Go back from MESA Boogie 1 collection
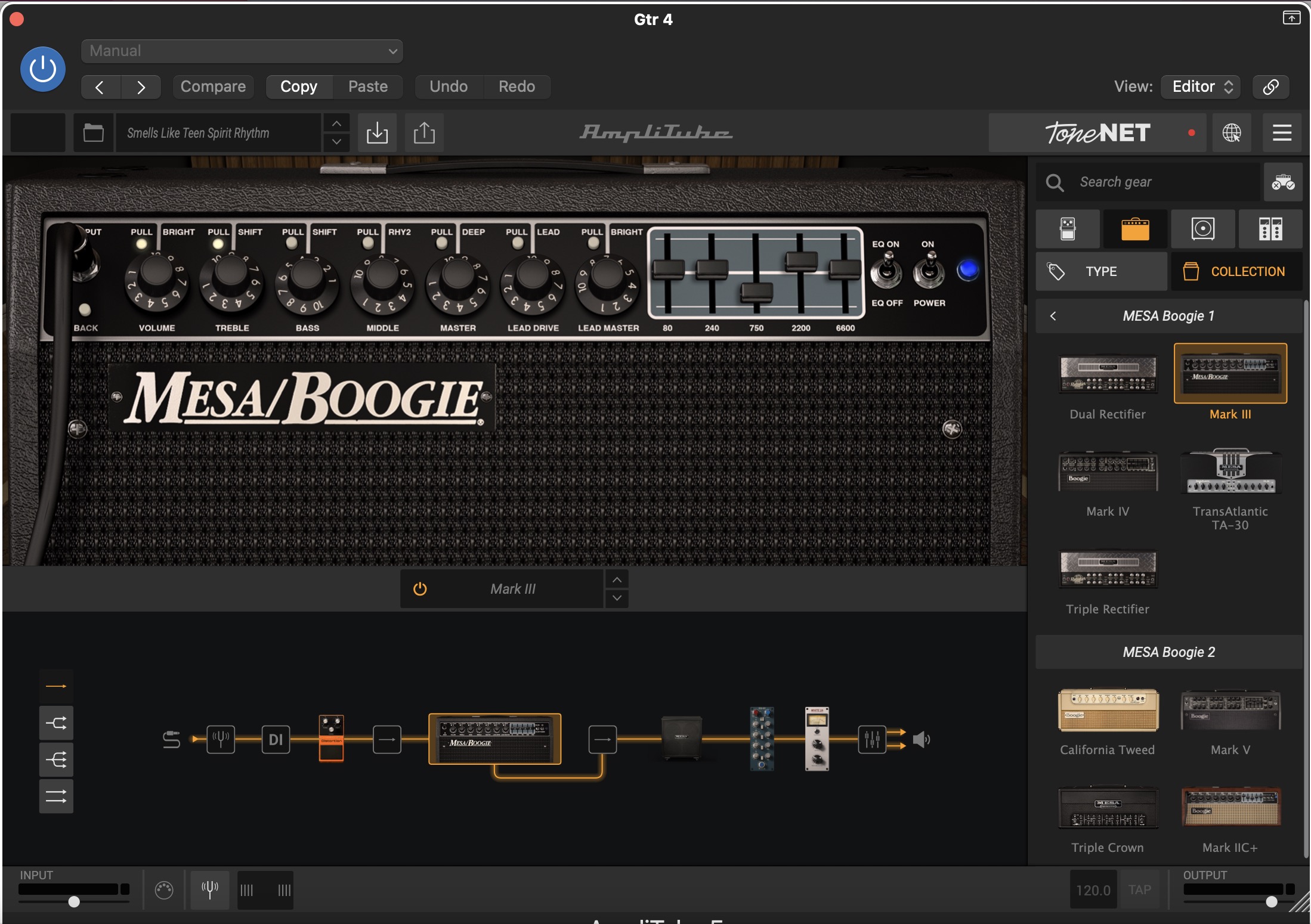 [1053, 316]
